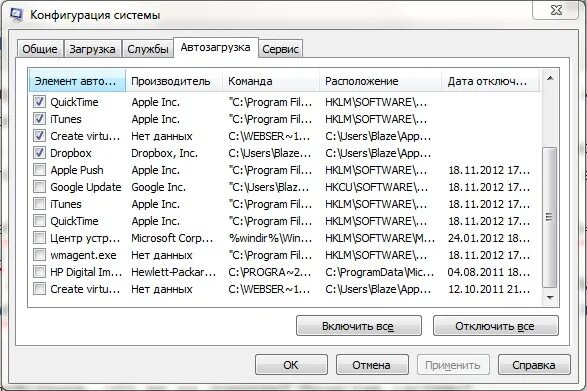
Task: Click the %windir%\Win... command cell
Action: [x=270, y=238]
